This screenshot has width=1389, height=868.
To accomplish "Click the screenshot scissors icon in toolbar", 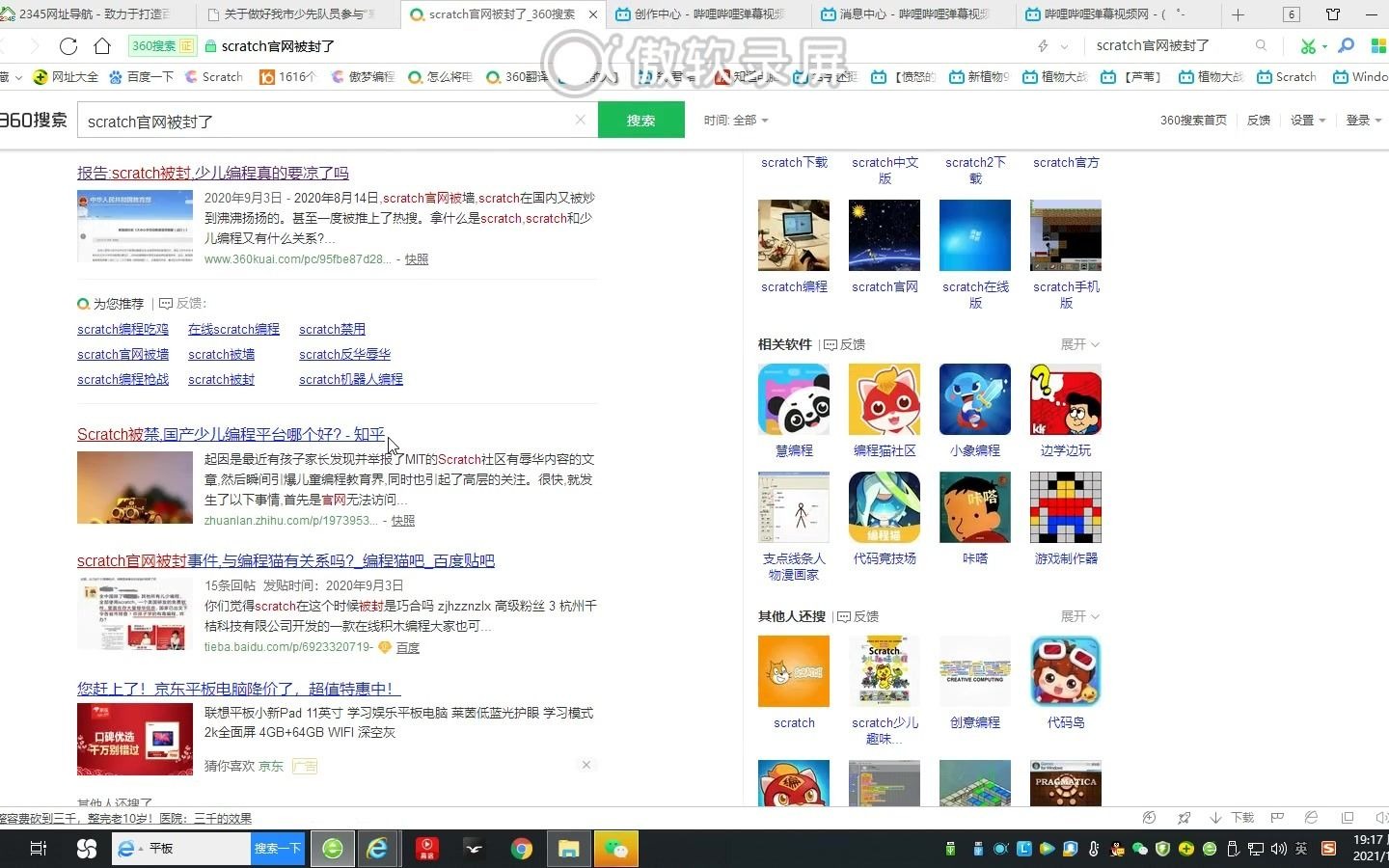I will 1309,45.
